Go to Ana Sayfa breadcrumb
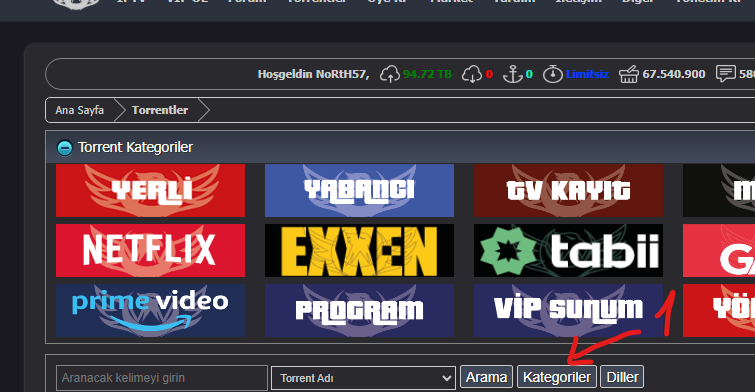The width and height of the screenshot is (755, 392). tap(79, 110)
